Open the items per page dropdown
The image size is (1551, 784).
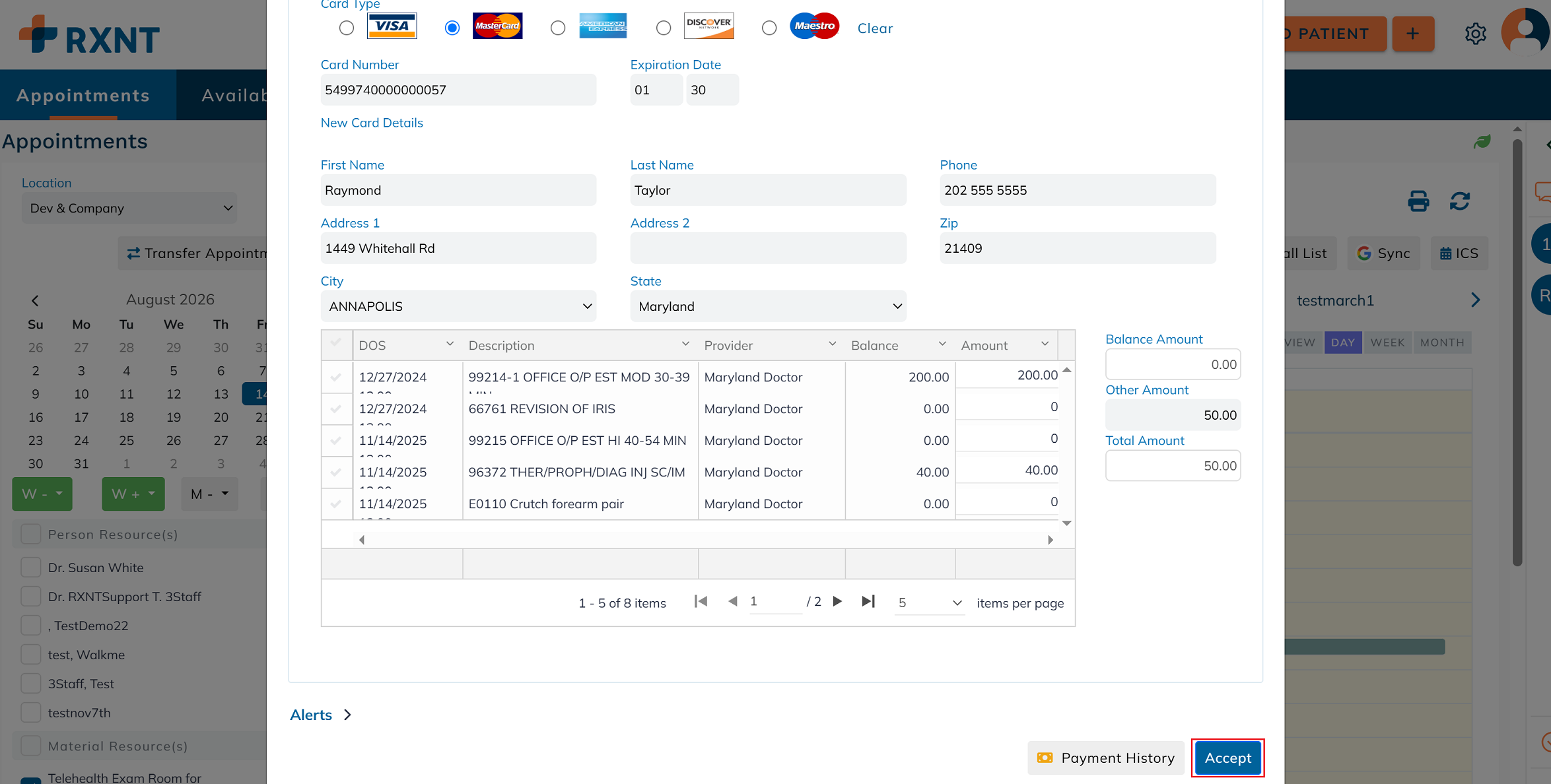[x=929, y=603]
